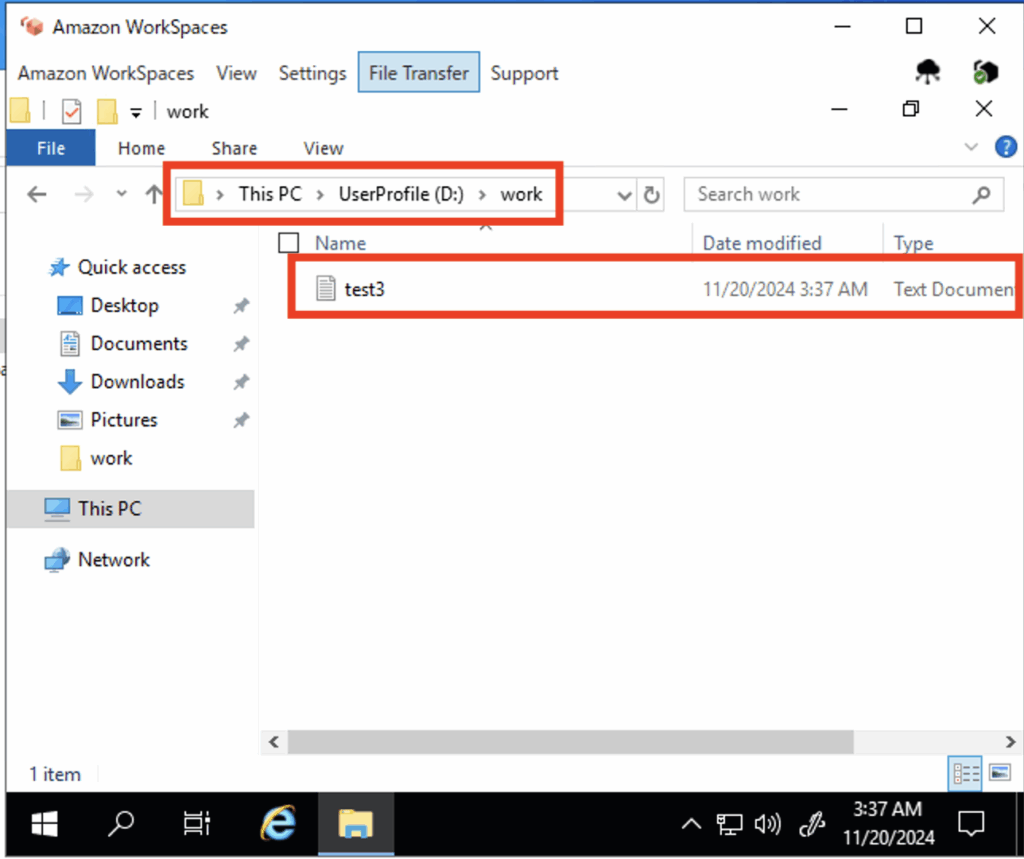Toggle the select all items checkbox

(289, 243)
